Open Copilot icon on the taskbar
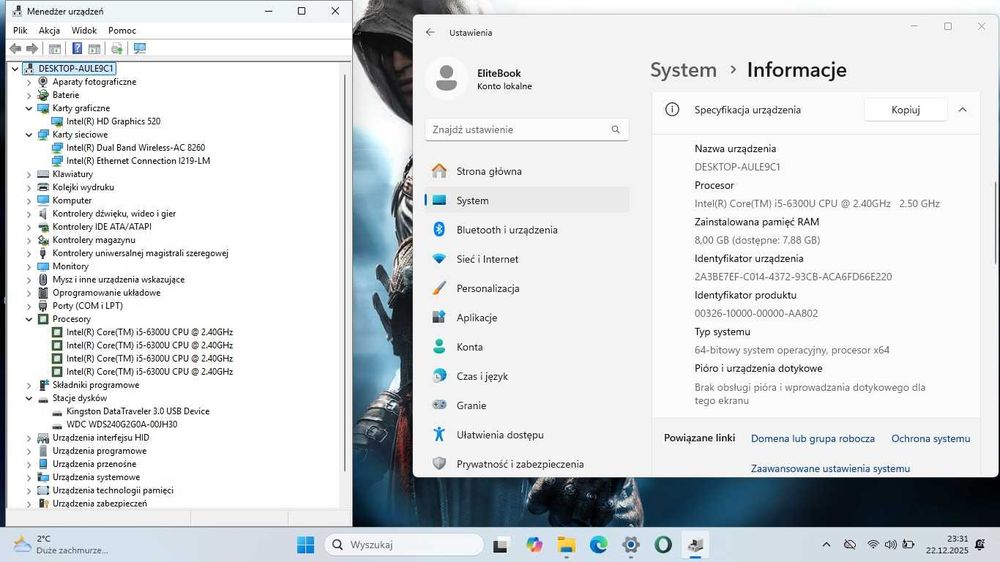Image resolution: width=1000 pixels, height=562 pixels. (x=534, y=545)
